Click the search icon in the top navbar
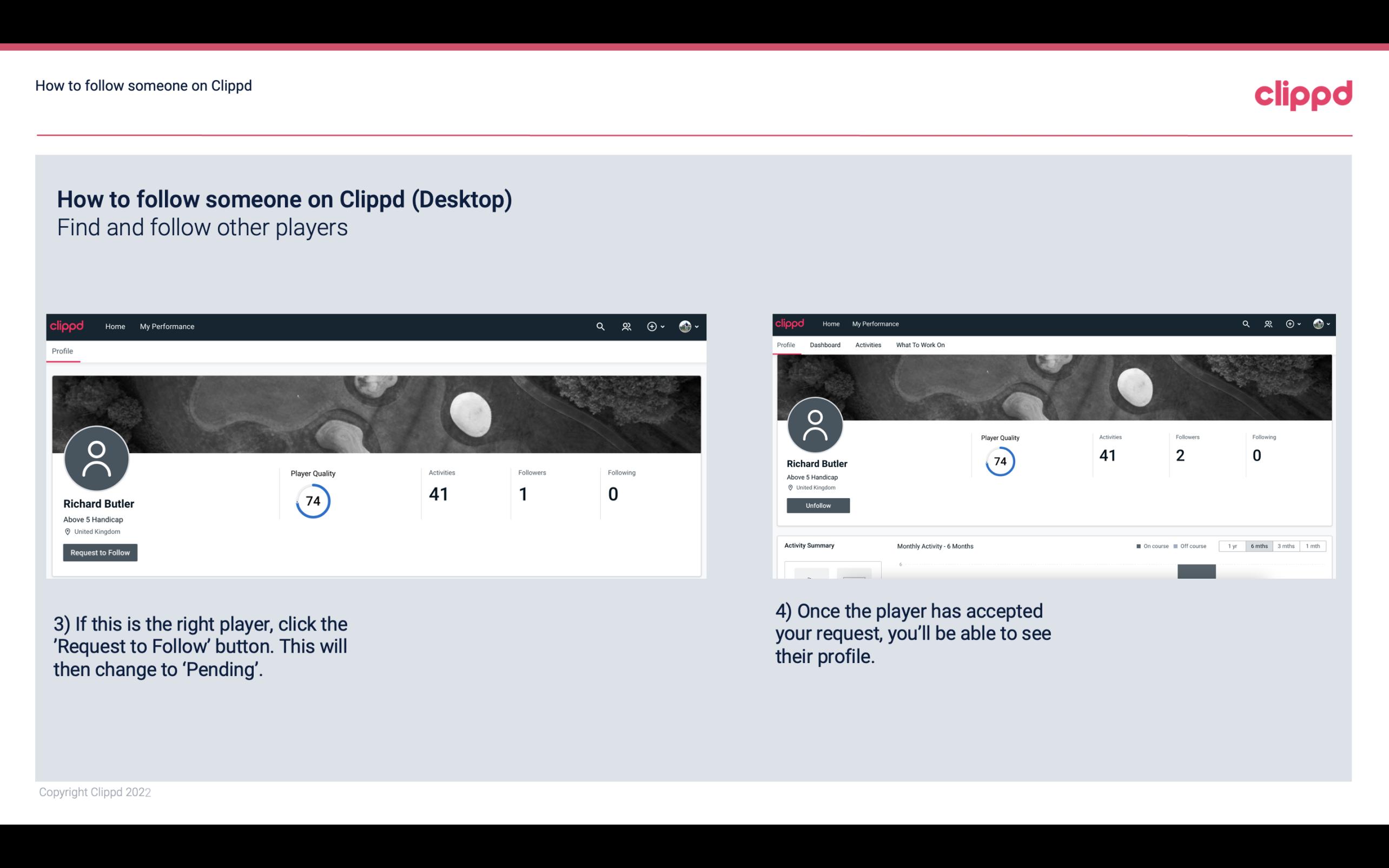The height and width of the screenshot is (868, 1389). point(599,326)
